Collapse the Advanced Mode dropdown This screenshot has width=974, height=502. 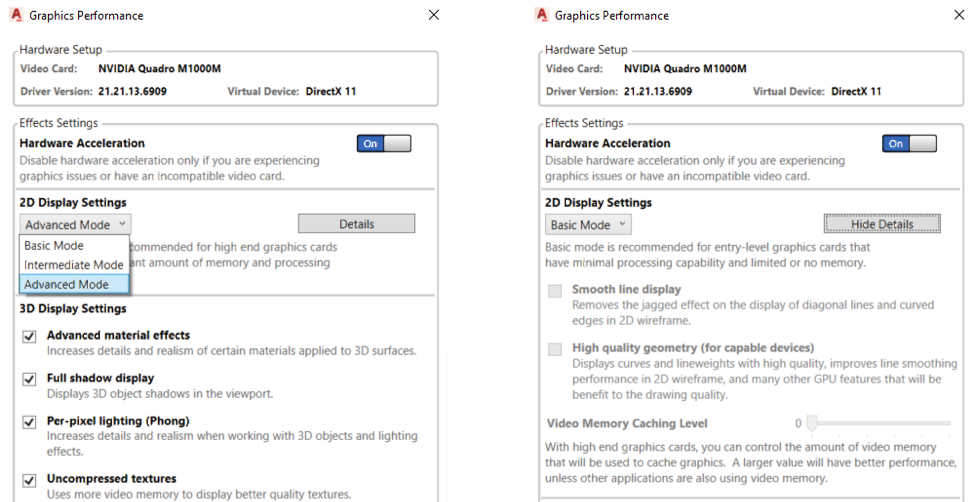click(76, 225)
